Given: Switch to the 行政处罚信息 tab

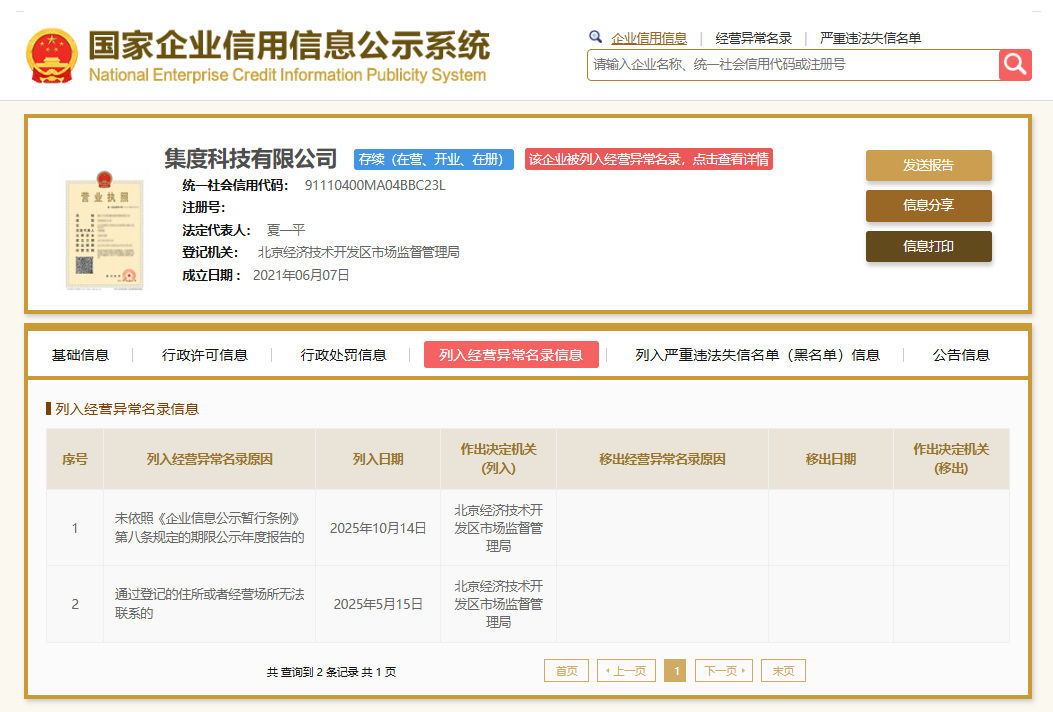Looking at the screenshot, I should [x=343, y=355].
